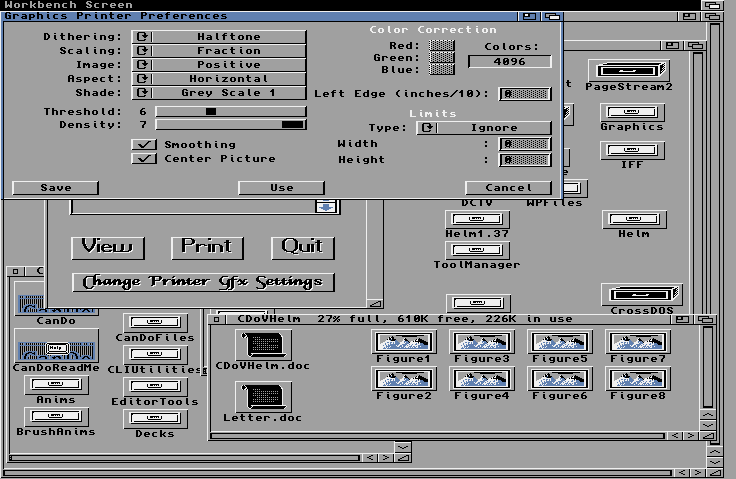
Task: Open the Graphics drawer icon
Action: pos(632,112)
